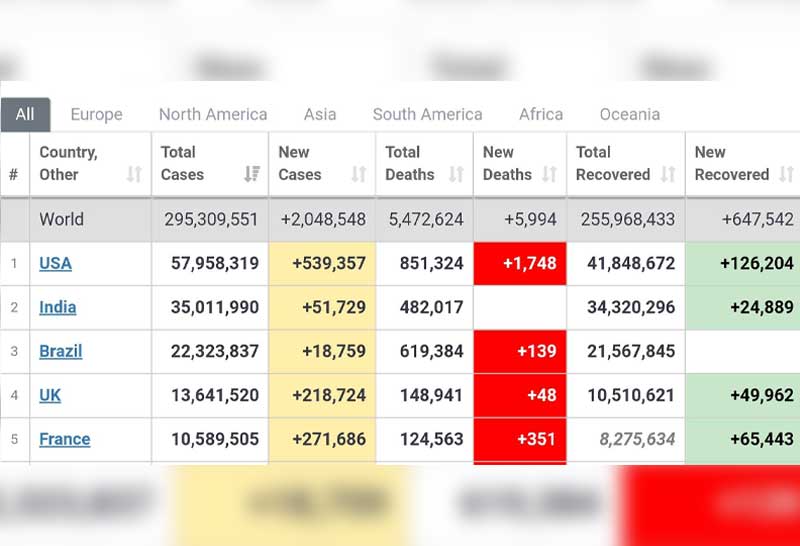Click sort icon beside Country, Other
Screen dimensions: 800x546
[x=134, y=174]
